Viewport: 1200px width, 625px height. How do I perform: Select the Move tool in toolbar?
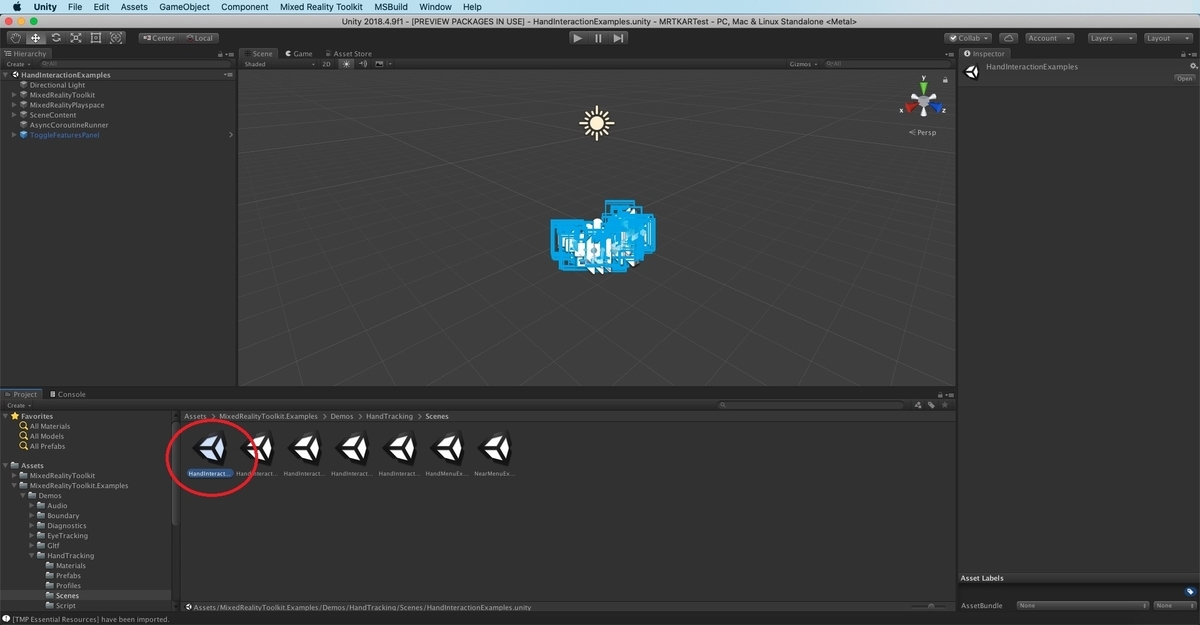pos(35,38)
